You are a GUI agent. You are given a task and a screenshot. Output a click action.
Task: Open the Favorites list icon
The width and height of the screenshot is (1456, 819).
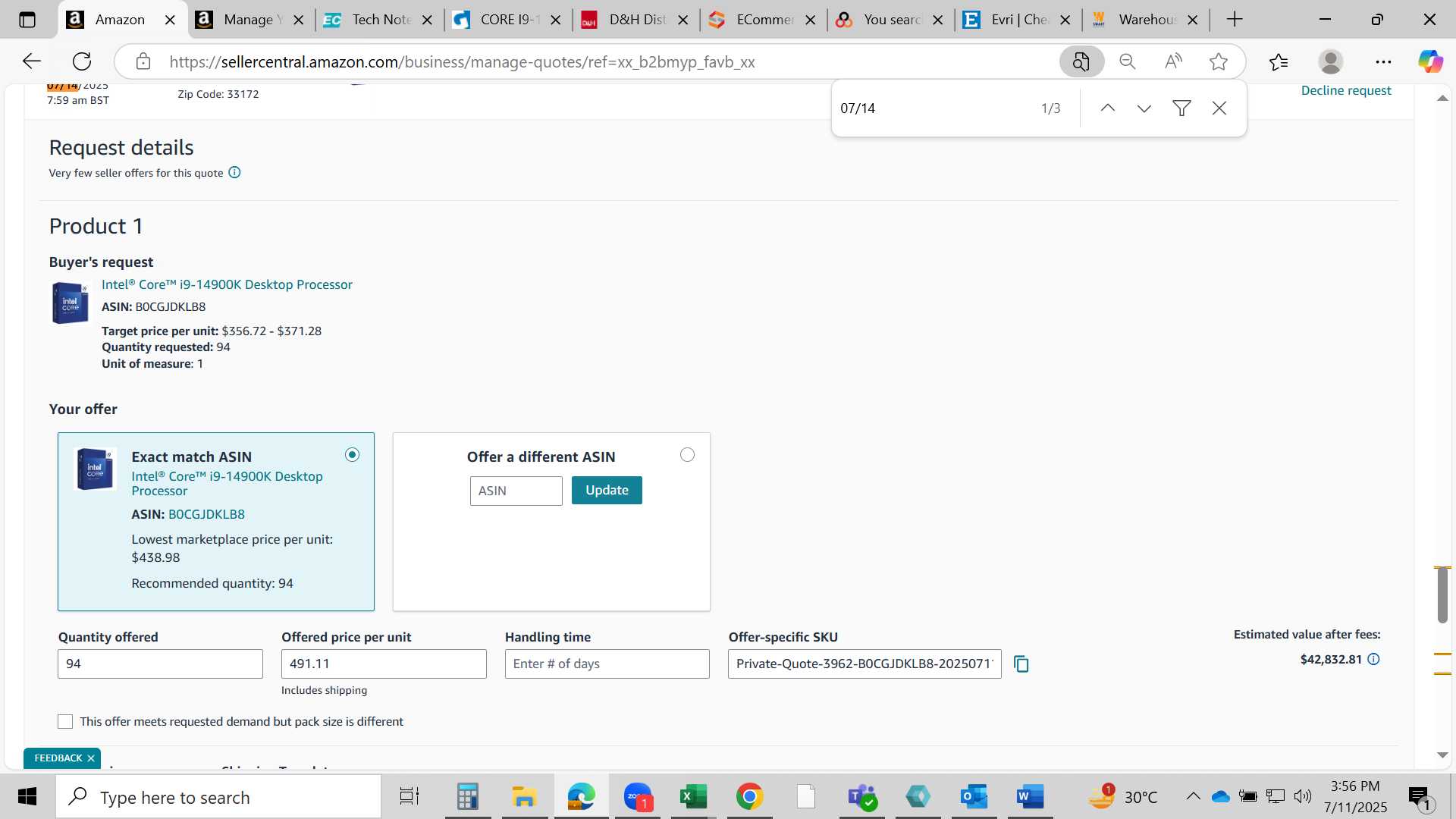point(1279,61)
